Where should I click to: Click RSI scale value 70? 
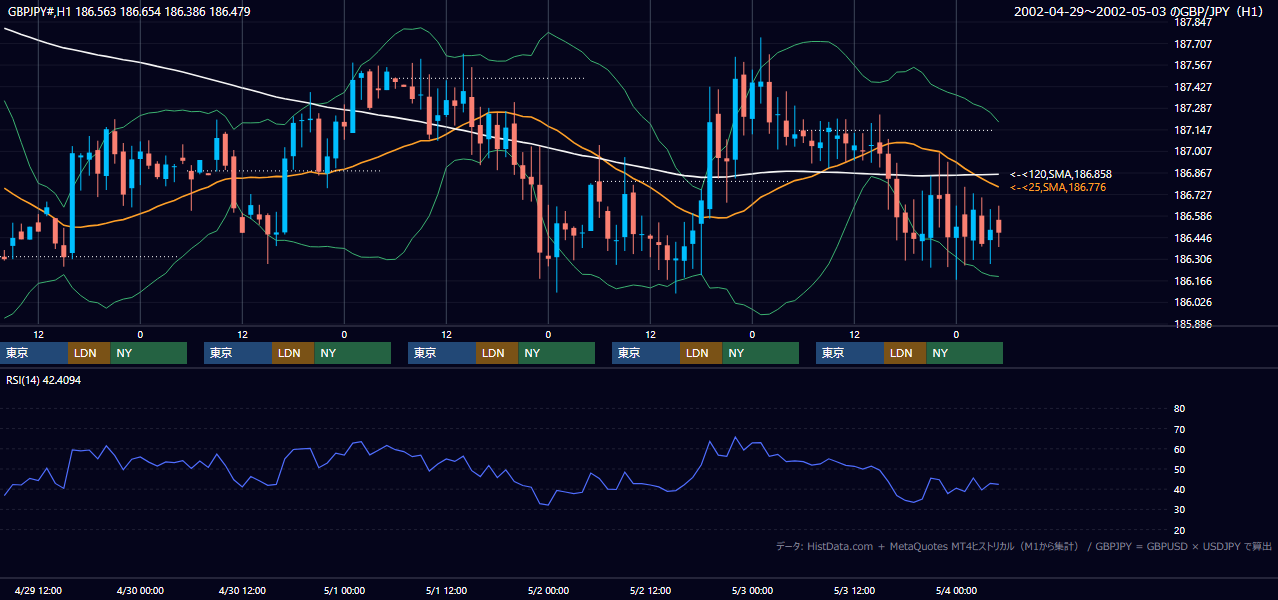(1179, 429)
